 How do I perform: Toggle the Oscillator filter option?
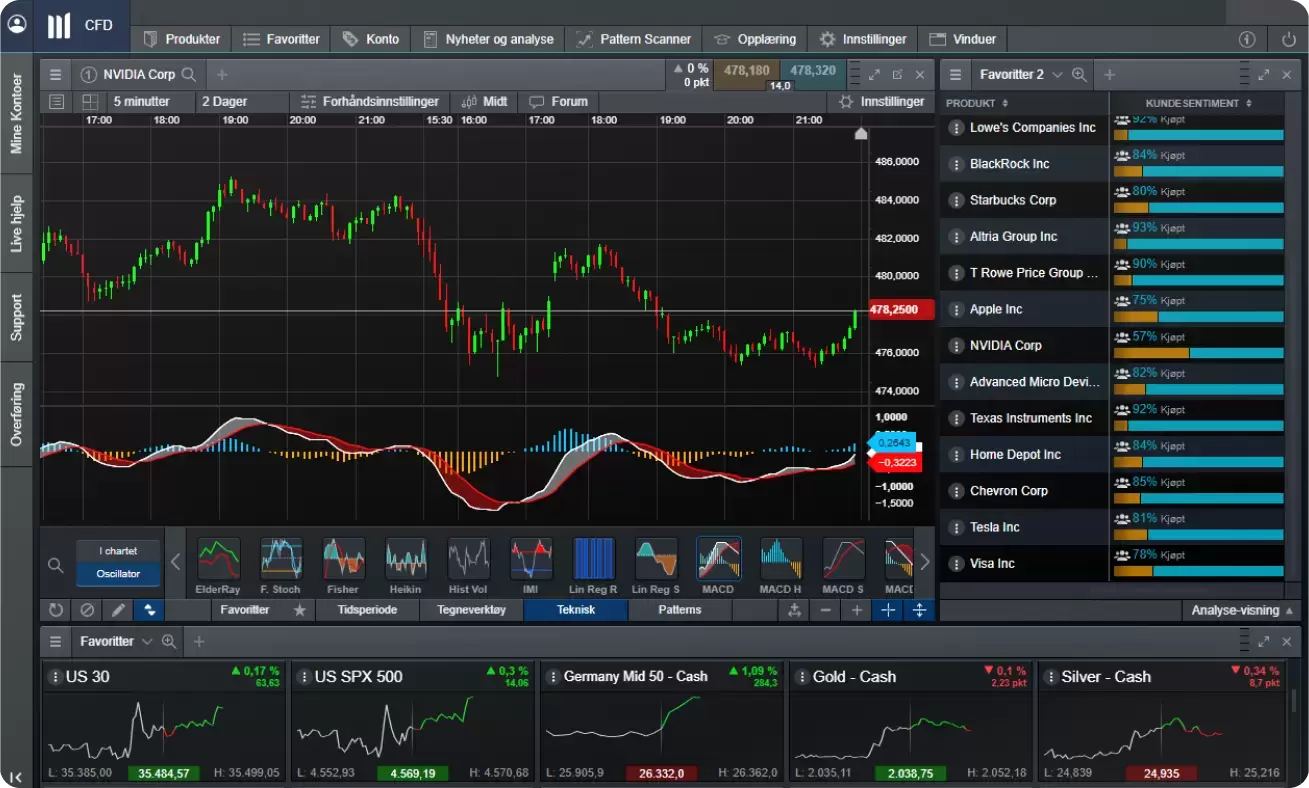tap(118, 574)
